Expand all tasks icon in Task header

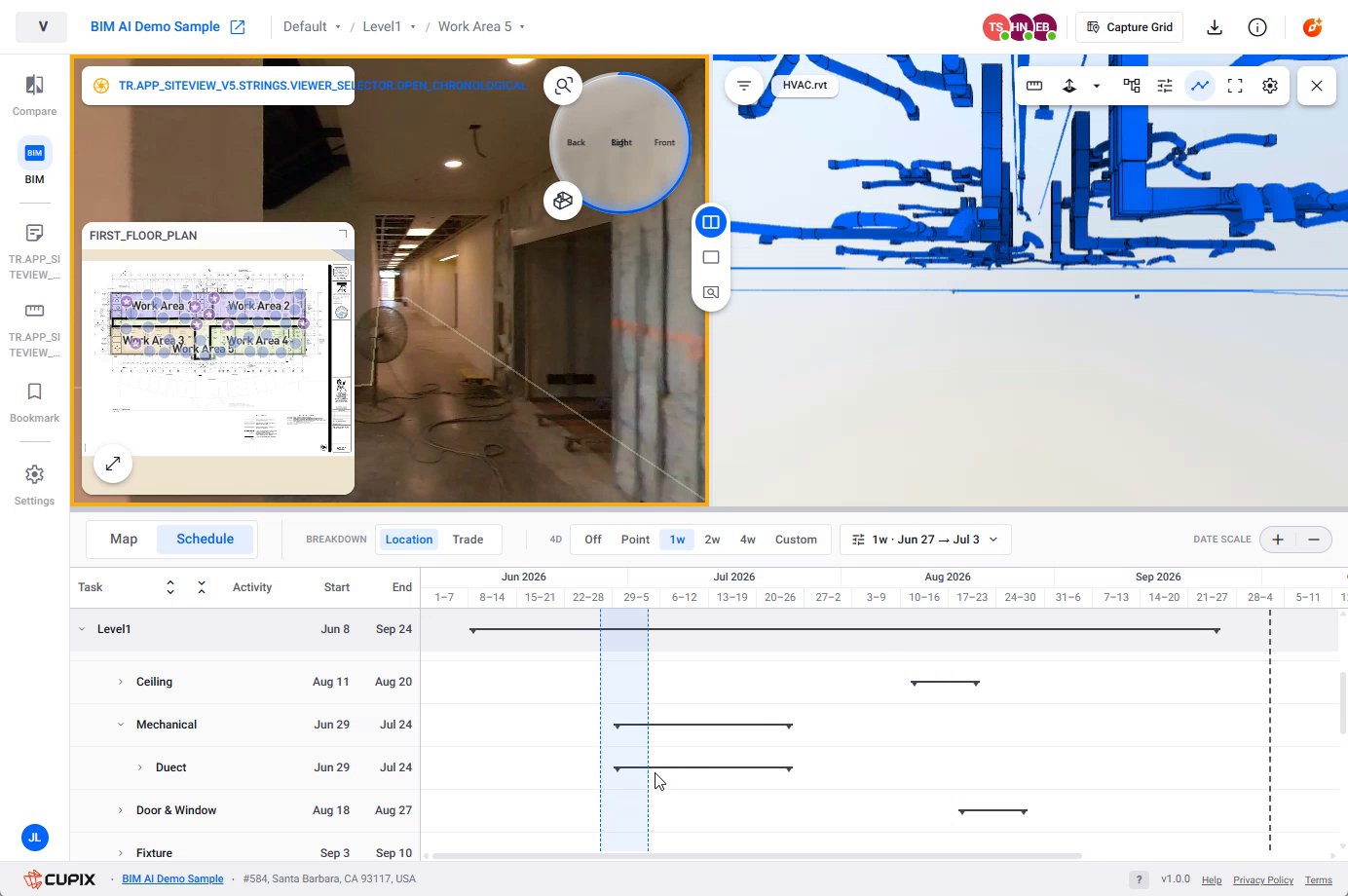click(x=170, y=587)
